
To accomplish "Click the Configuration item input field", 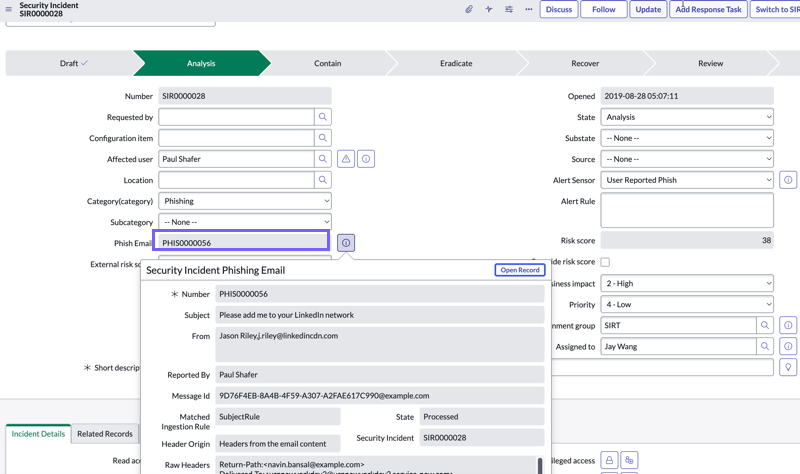I will (x=236, y=138).
